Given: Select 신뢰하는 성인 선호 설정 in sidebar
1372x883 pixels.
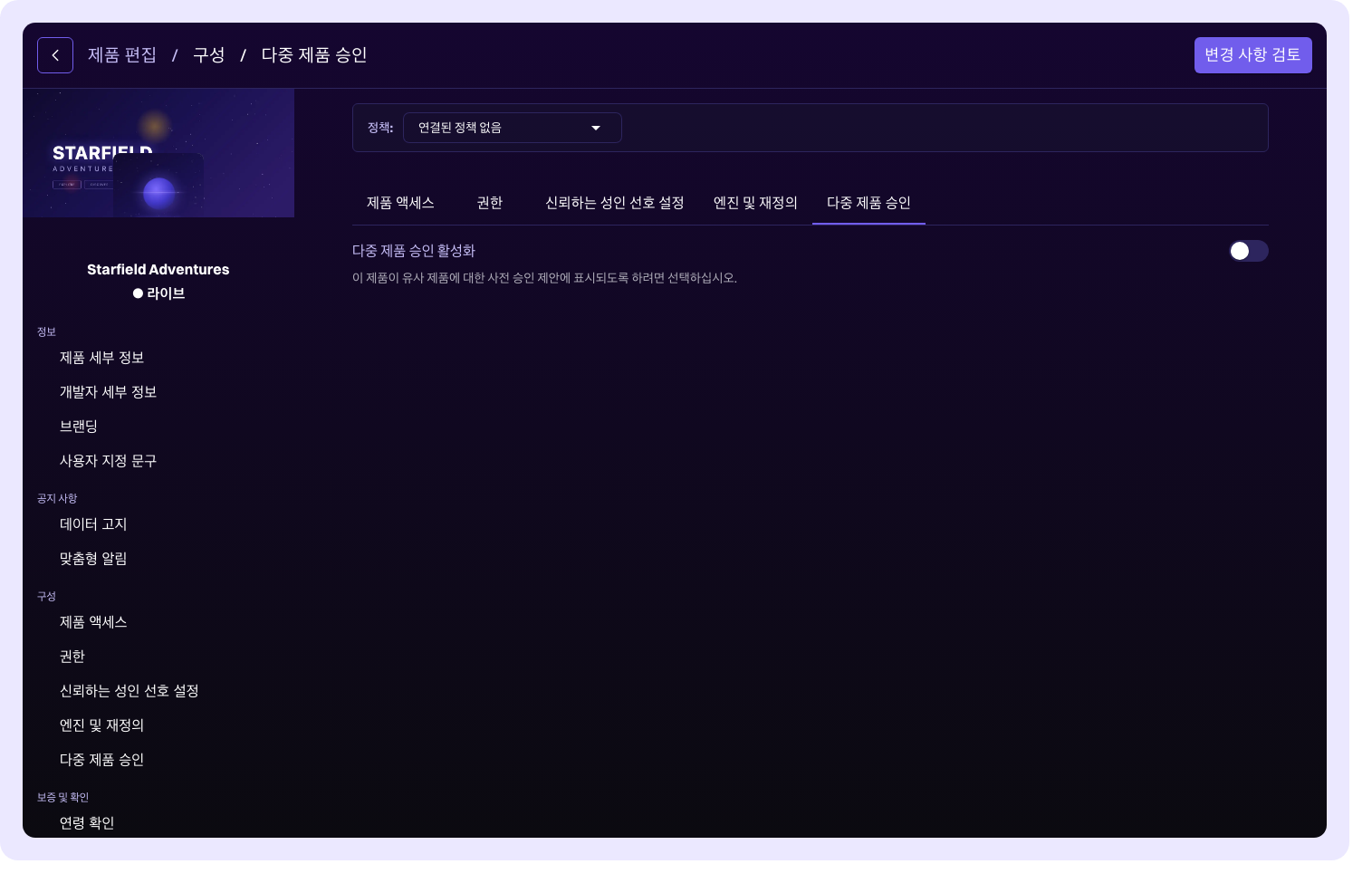Looking at the screenshot, I should (x=130, y=691).
